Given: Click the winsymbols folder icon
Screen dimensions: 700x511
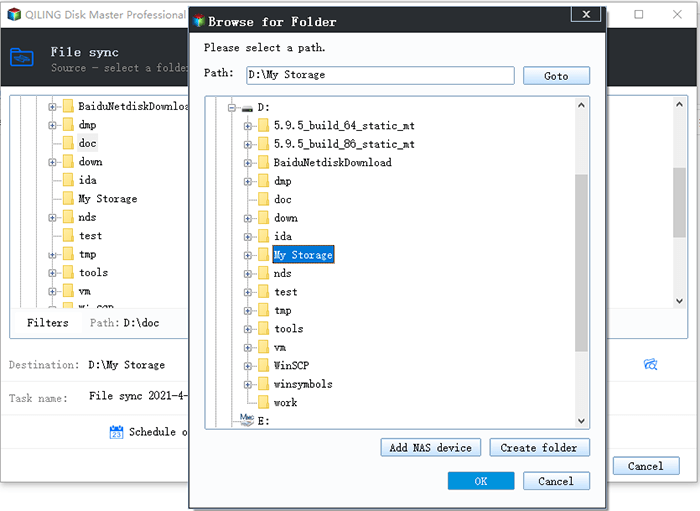Looking at the screenshot, I should point(264,384).
